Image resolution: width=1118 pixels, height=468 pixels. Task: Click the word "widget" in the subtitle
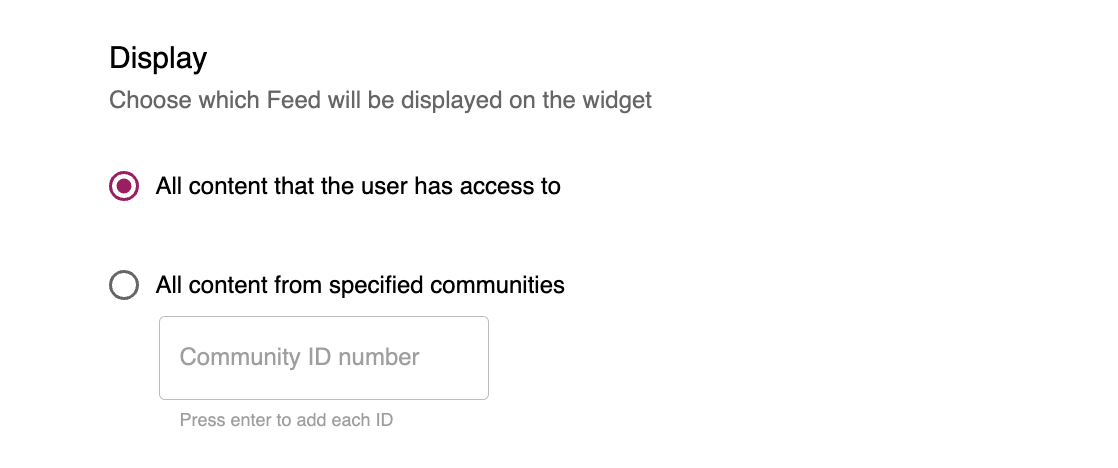617,101
